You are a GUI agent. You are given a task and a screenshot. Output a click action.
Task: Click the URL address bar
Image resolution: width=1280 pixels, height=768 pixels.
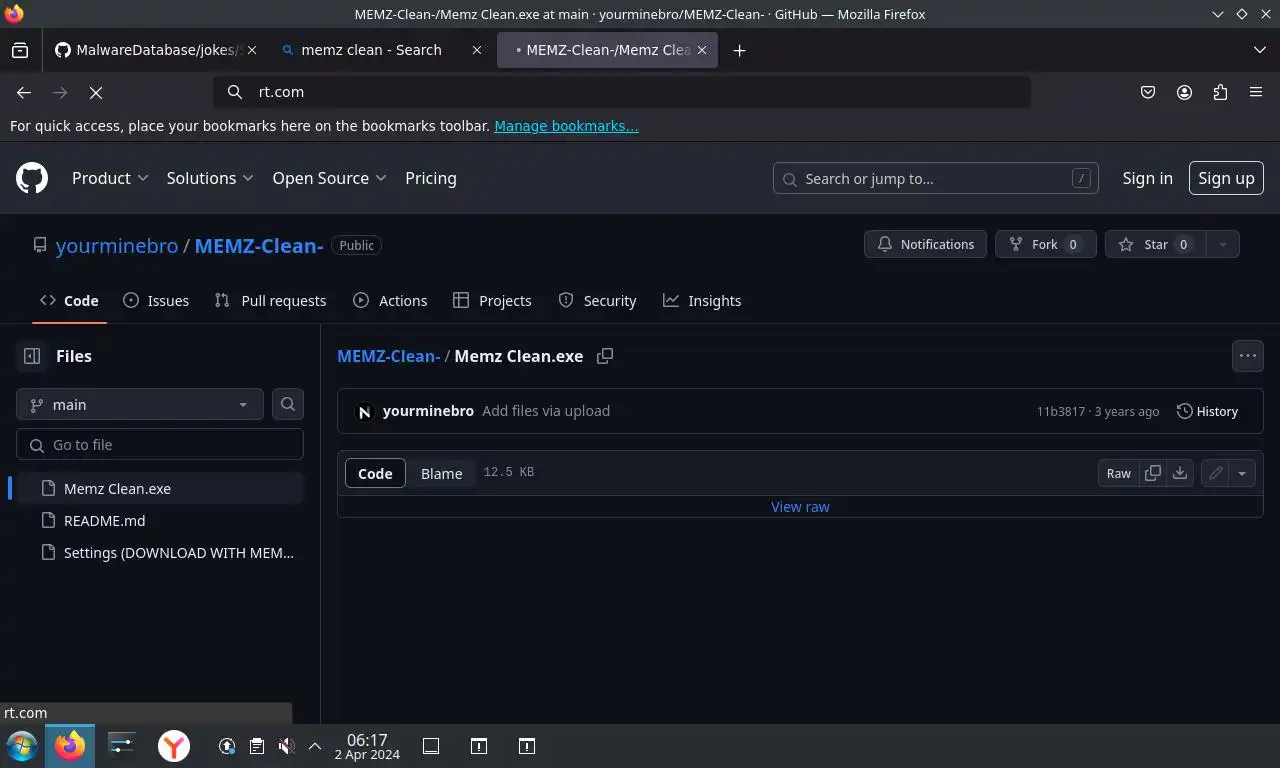pos(622,92)
